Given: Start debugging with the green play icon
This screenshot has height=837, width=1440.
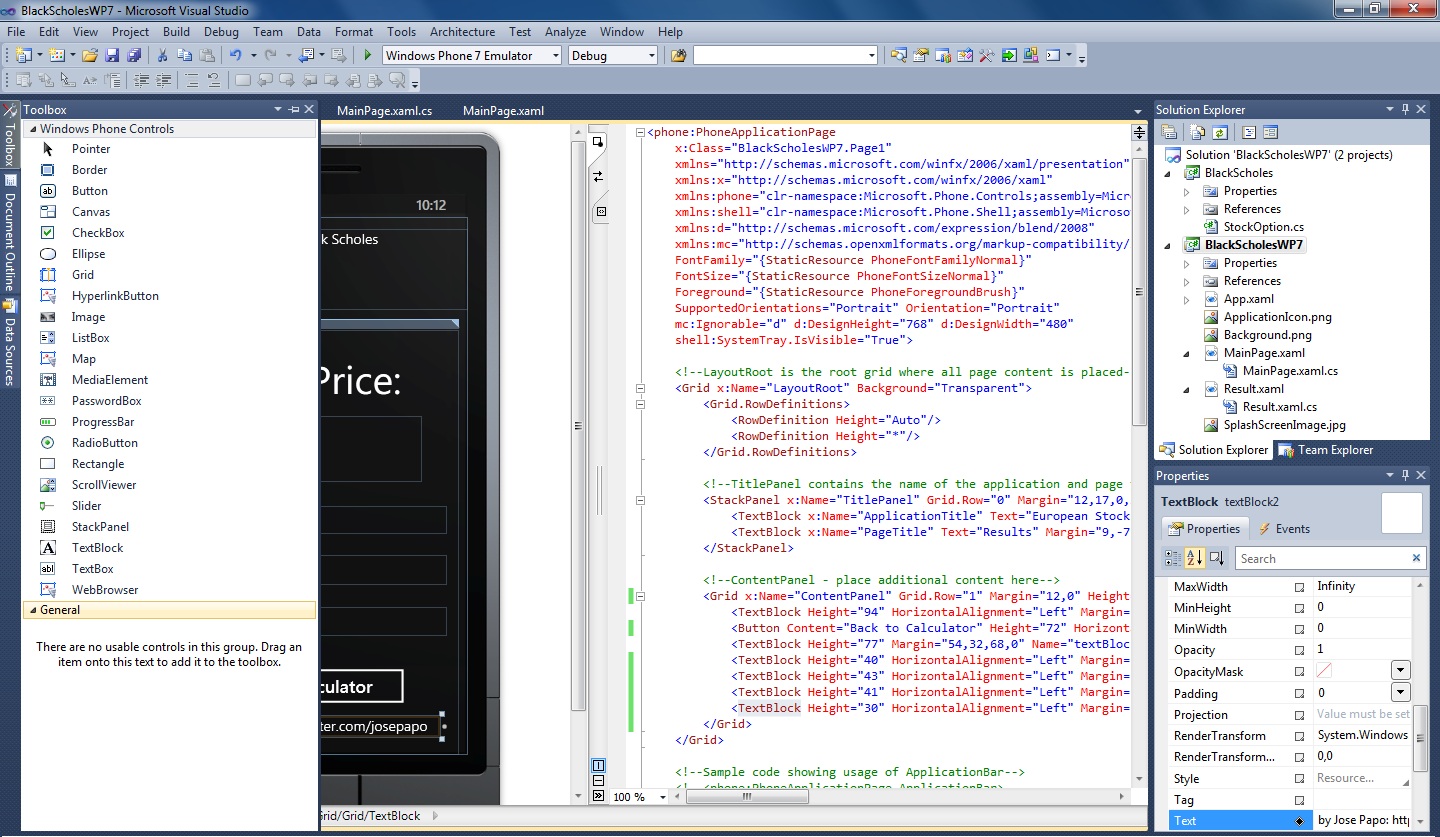Looking at the screenshot, I should click(x=368, y=56).
